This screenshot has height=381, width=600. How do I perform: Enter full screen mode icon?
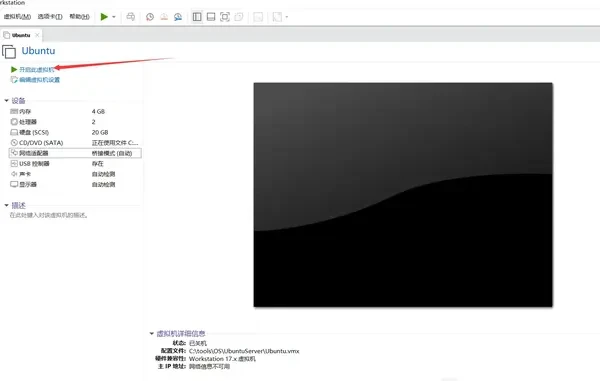pos(225,17)
